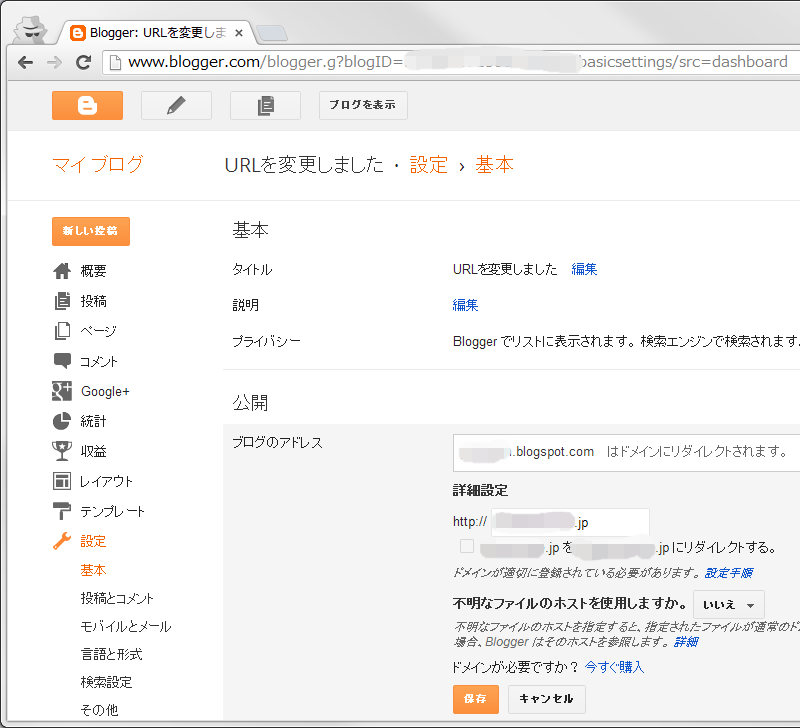This screenshot has width=800, height=728.
Task: Click the speech bubble icon beside コメント
Action: 62,361
